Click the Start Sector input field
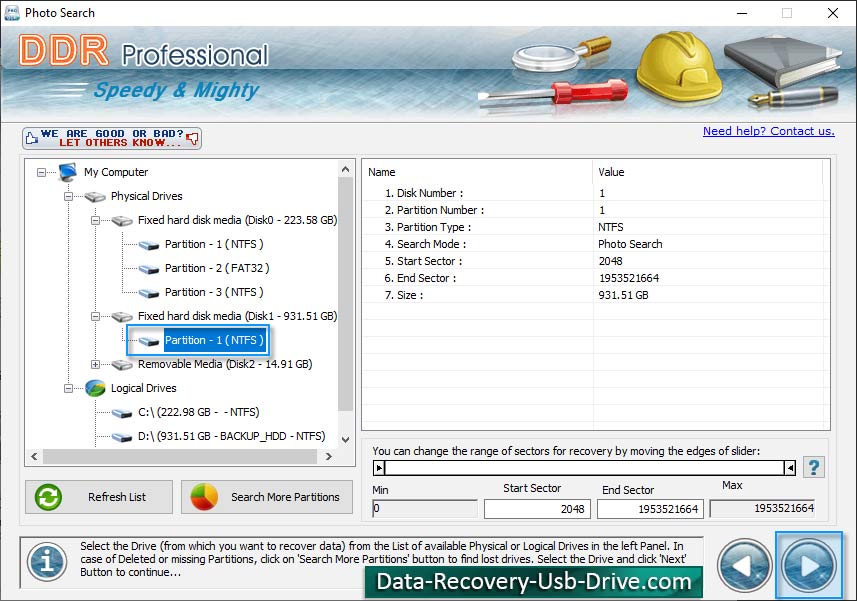857x601 pixels. tap(537, 509)
